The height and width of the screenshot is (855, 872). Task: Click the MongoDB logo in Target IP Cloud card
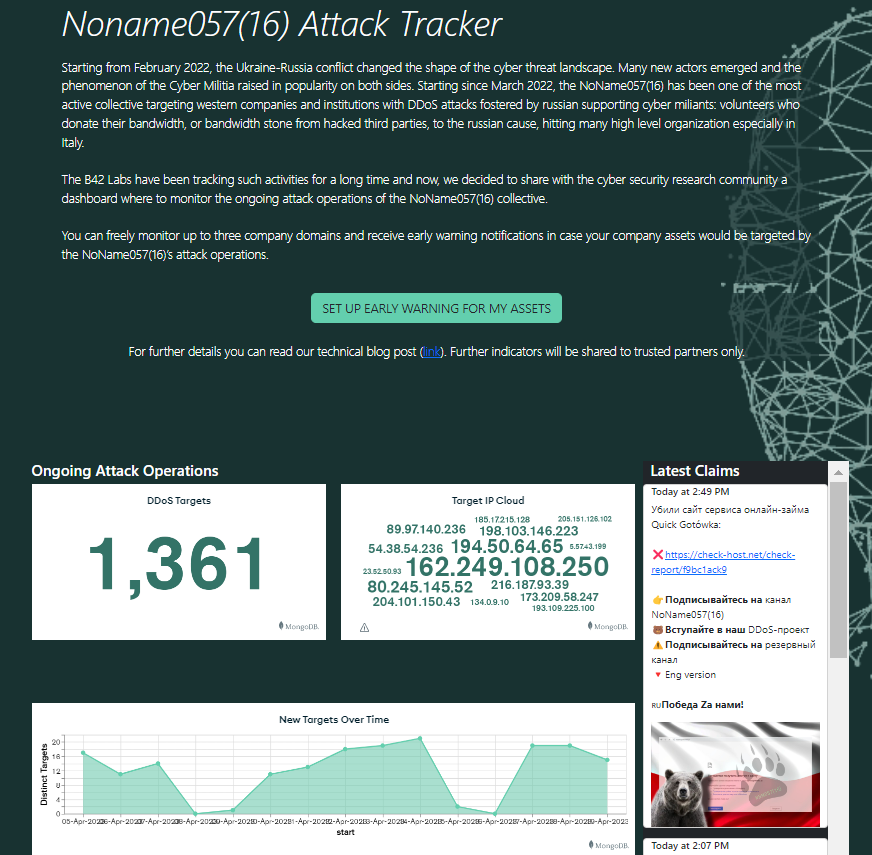pos(607,626)
